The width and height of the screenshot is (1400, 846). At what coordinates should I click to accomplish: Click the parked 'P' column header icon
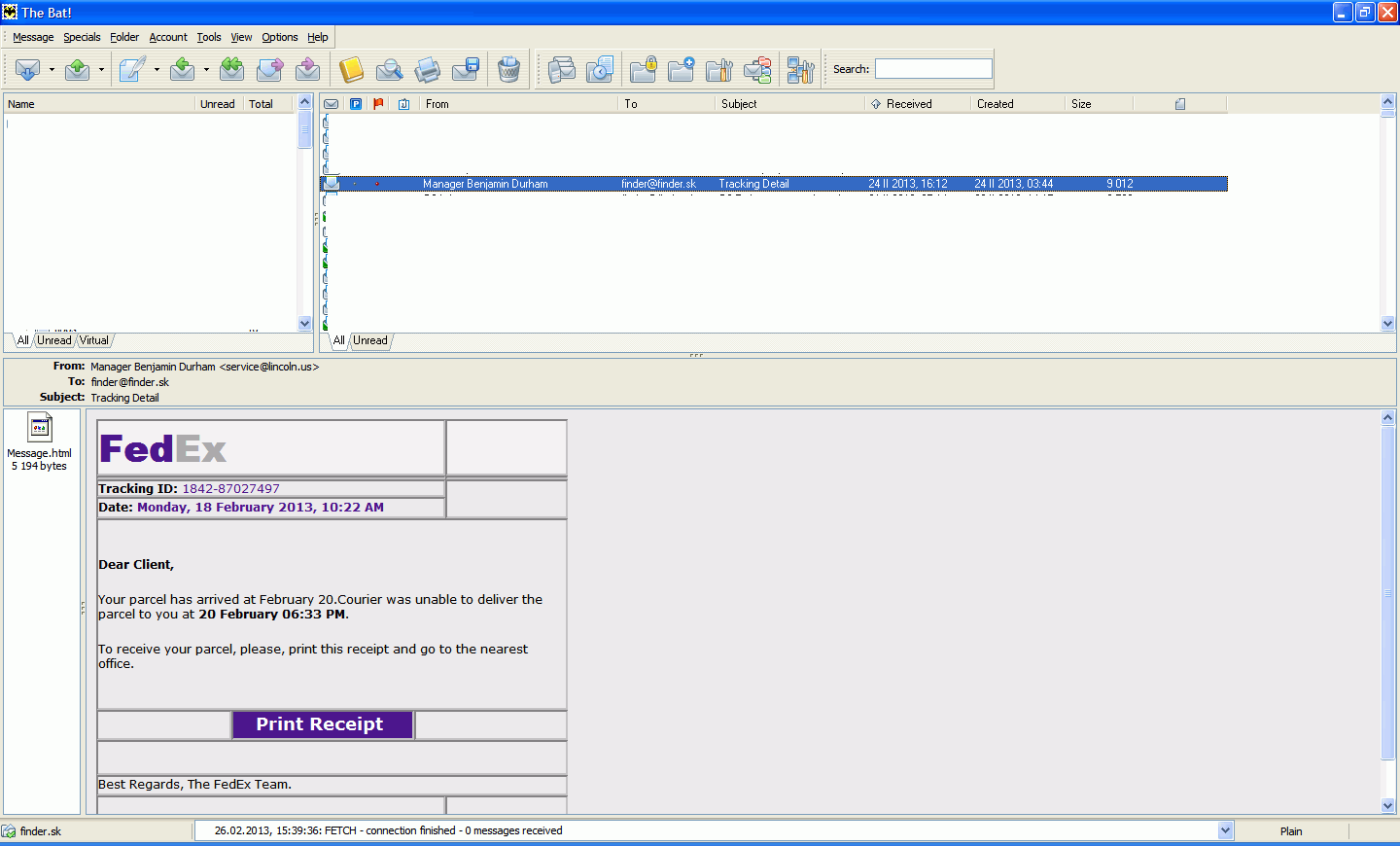click(x=356, y=104)
